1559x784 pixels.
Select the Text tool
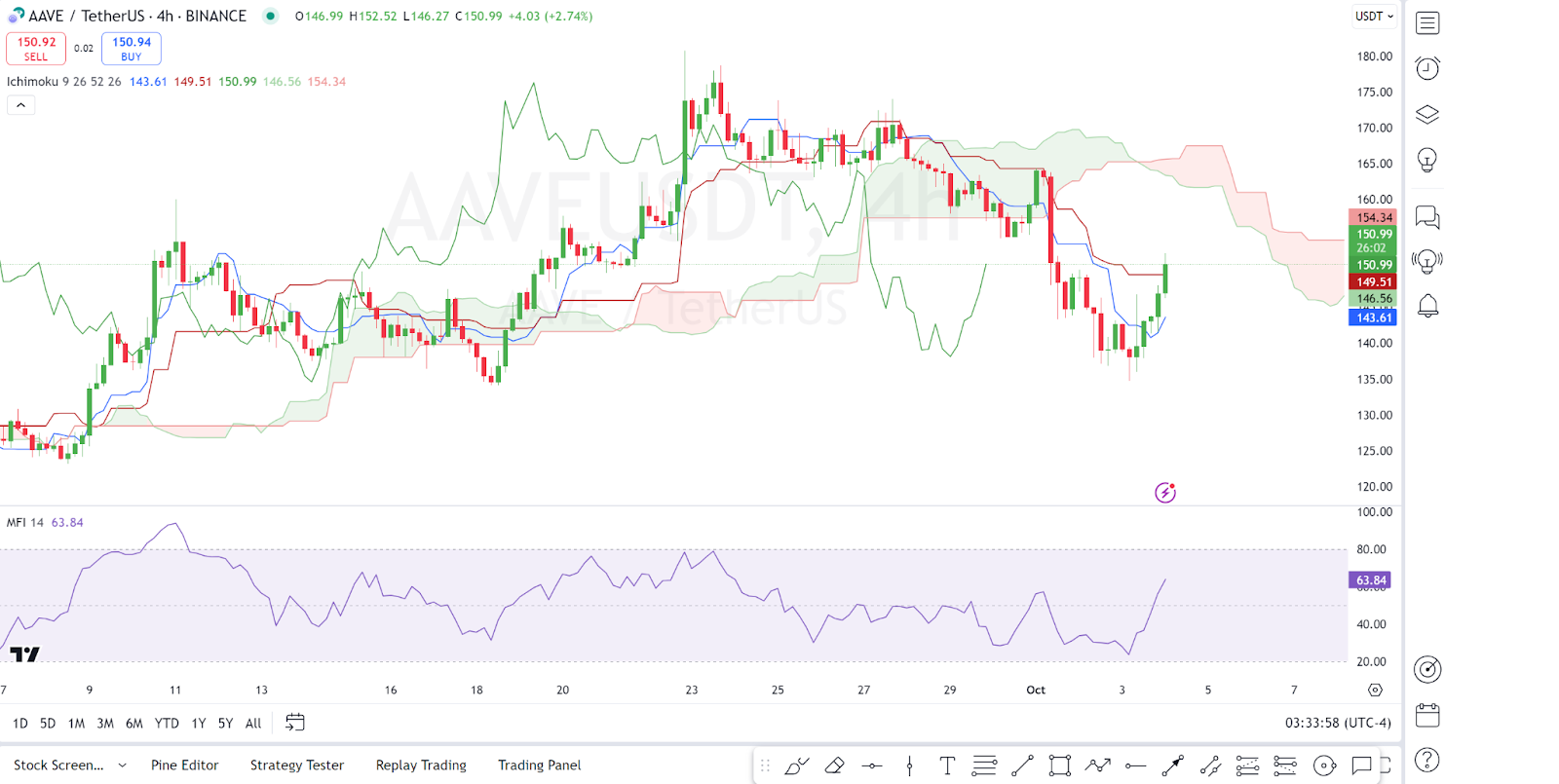coord(946,766)
